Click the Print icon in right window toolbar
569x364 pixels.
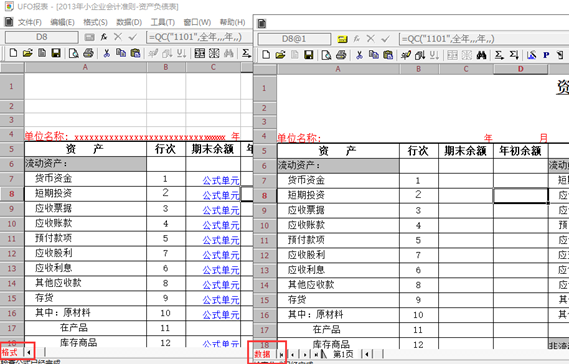pyautogui.click(x=341, y=55)
